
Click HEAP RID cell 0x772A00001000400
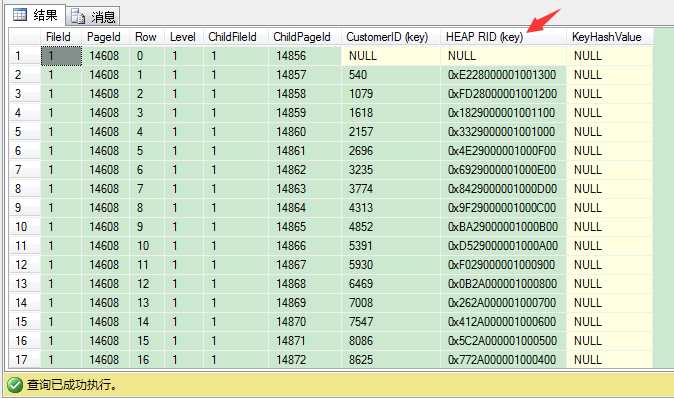tap(503, 360)
